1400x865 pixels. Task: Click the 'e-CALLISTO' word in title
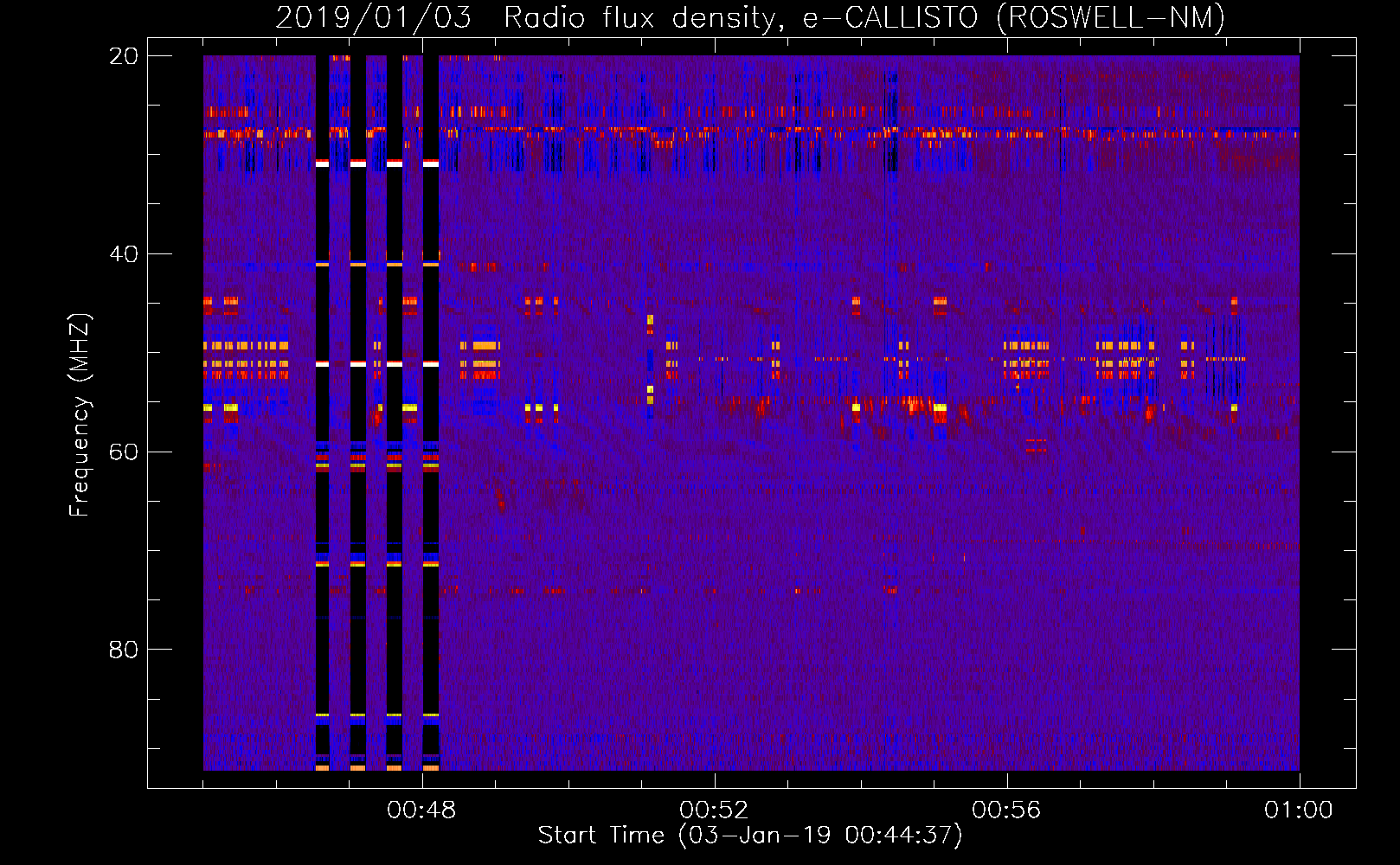pos(890,17)
